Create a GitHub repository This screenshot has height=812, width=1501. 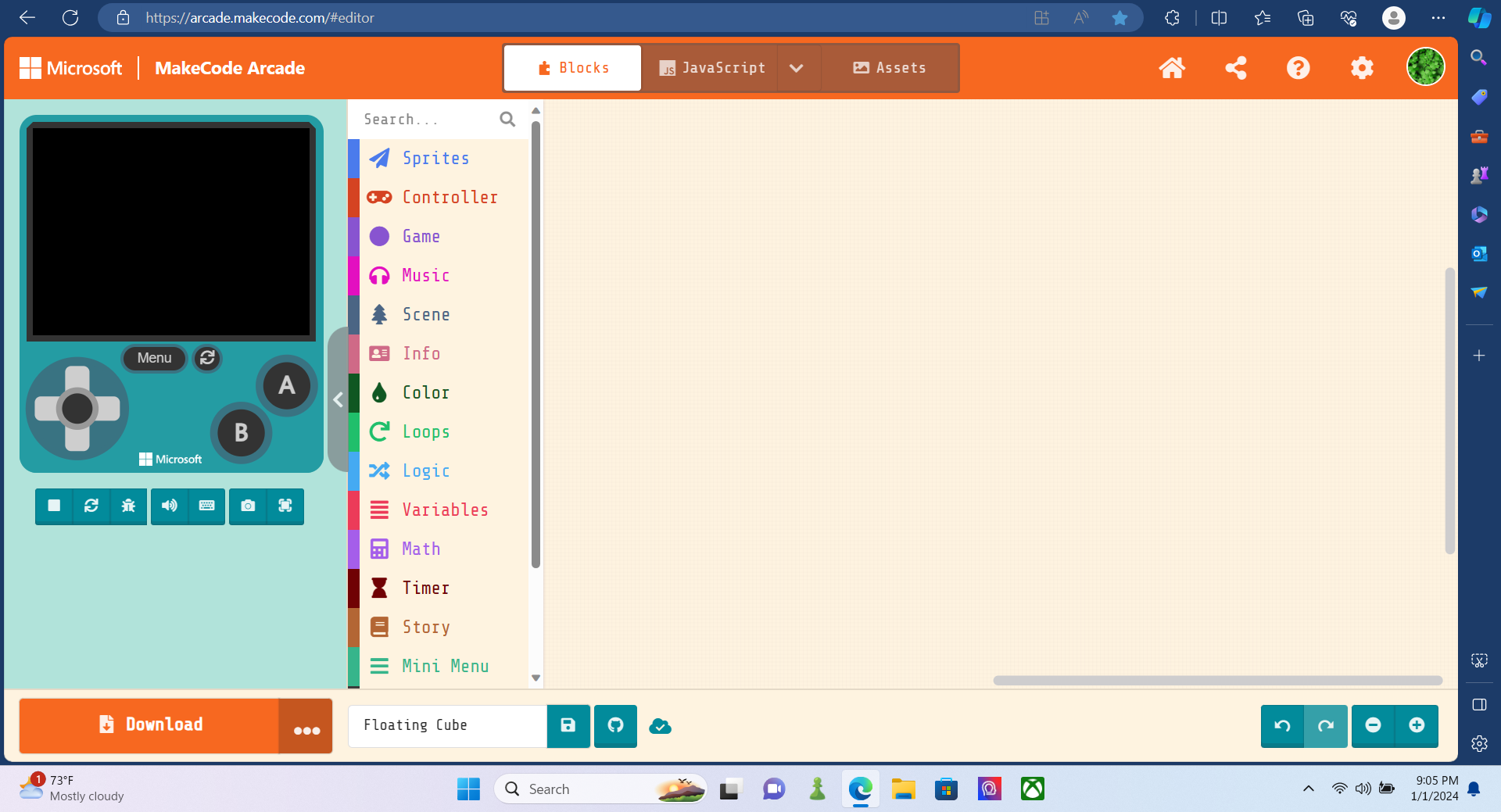(616, 726)
